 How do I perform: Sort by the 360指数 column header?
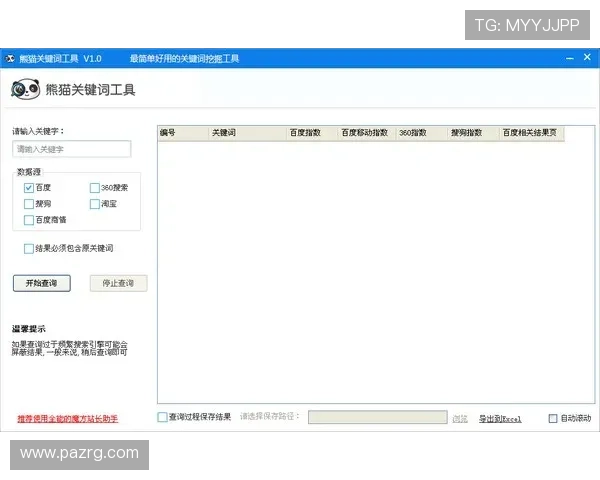422,133
